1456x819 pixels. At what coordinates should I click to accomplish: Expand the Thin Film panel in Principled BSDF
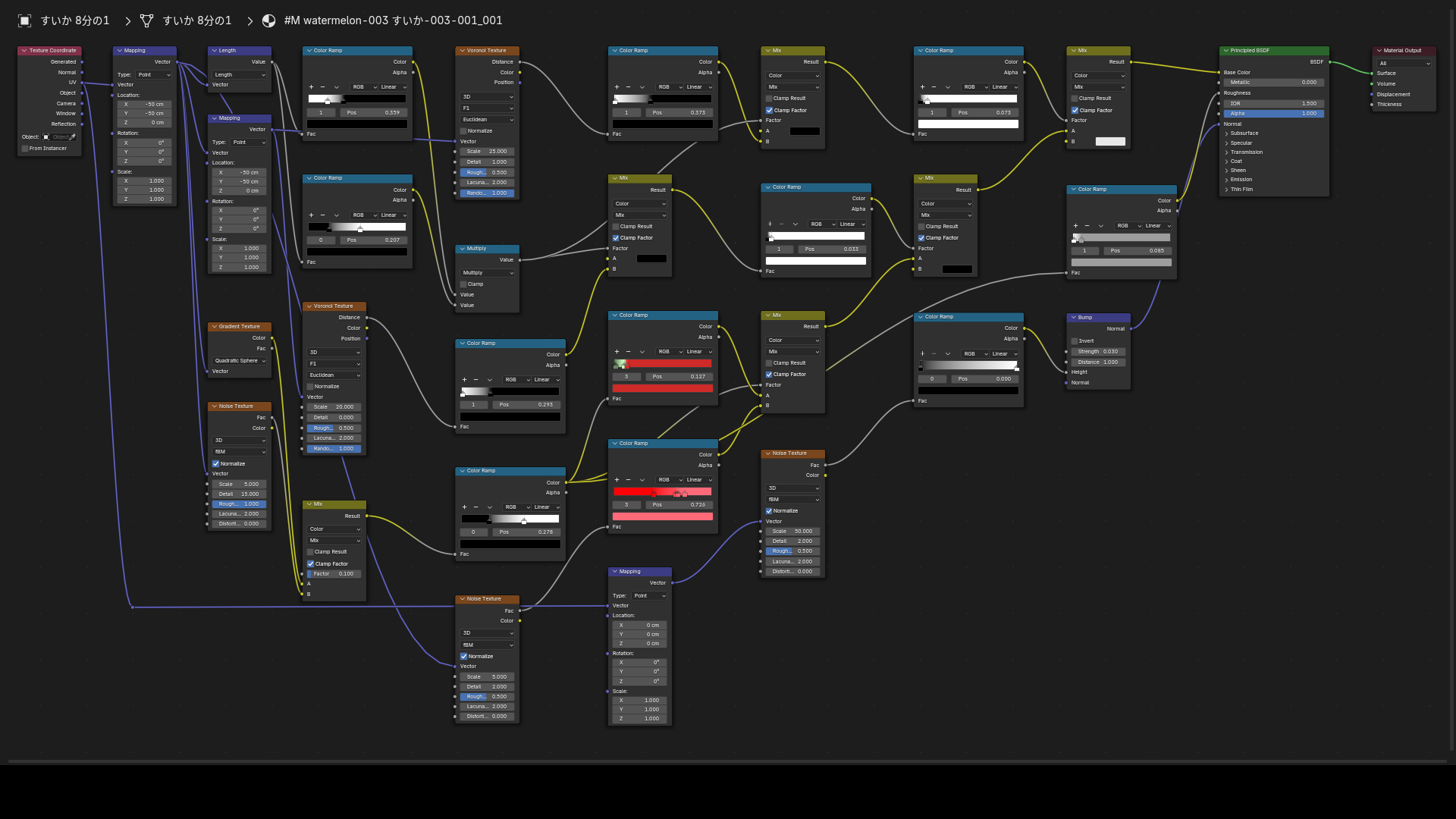1226,190
